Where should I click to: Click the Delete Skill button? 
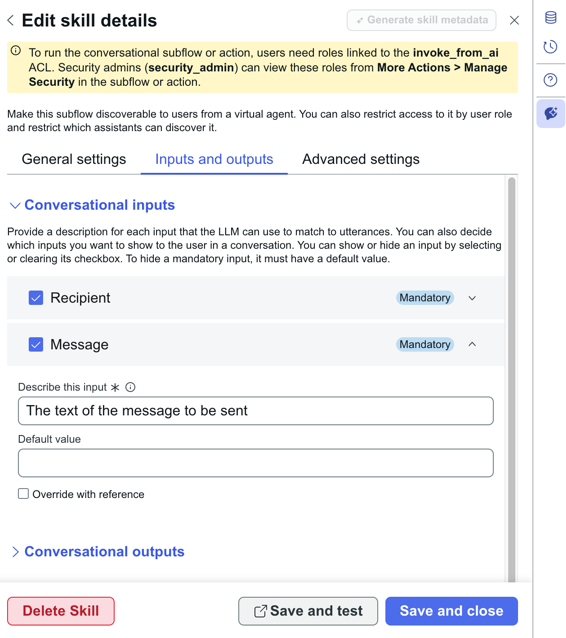(61, 611)
